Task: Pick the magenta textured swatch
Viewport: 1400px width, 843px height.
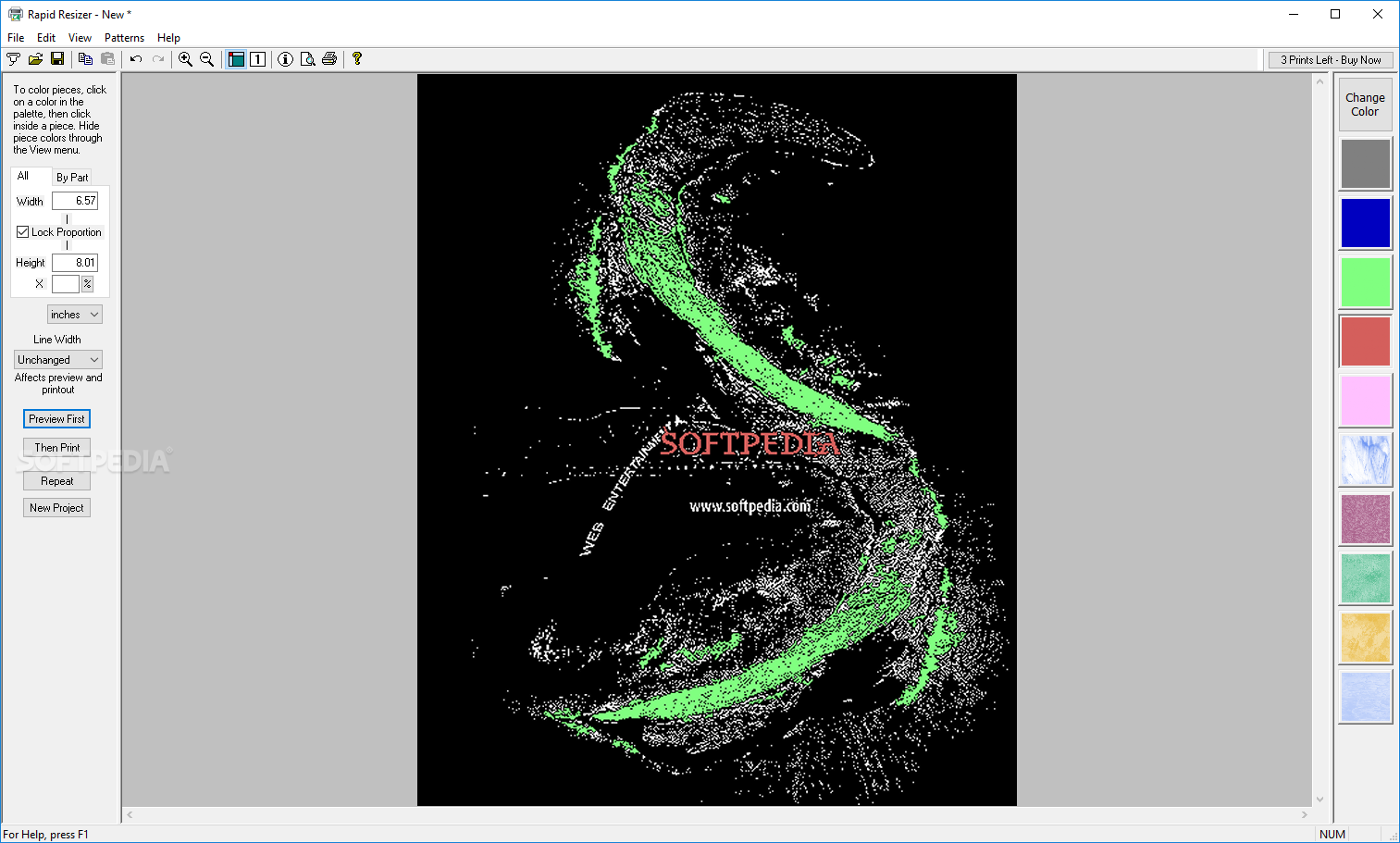Action: [x=1366, y=519]
